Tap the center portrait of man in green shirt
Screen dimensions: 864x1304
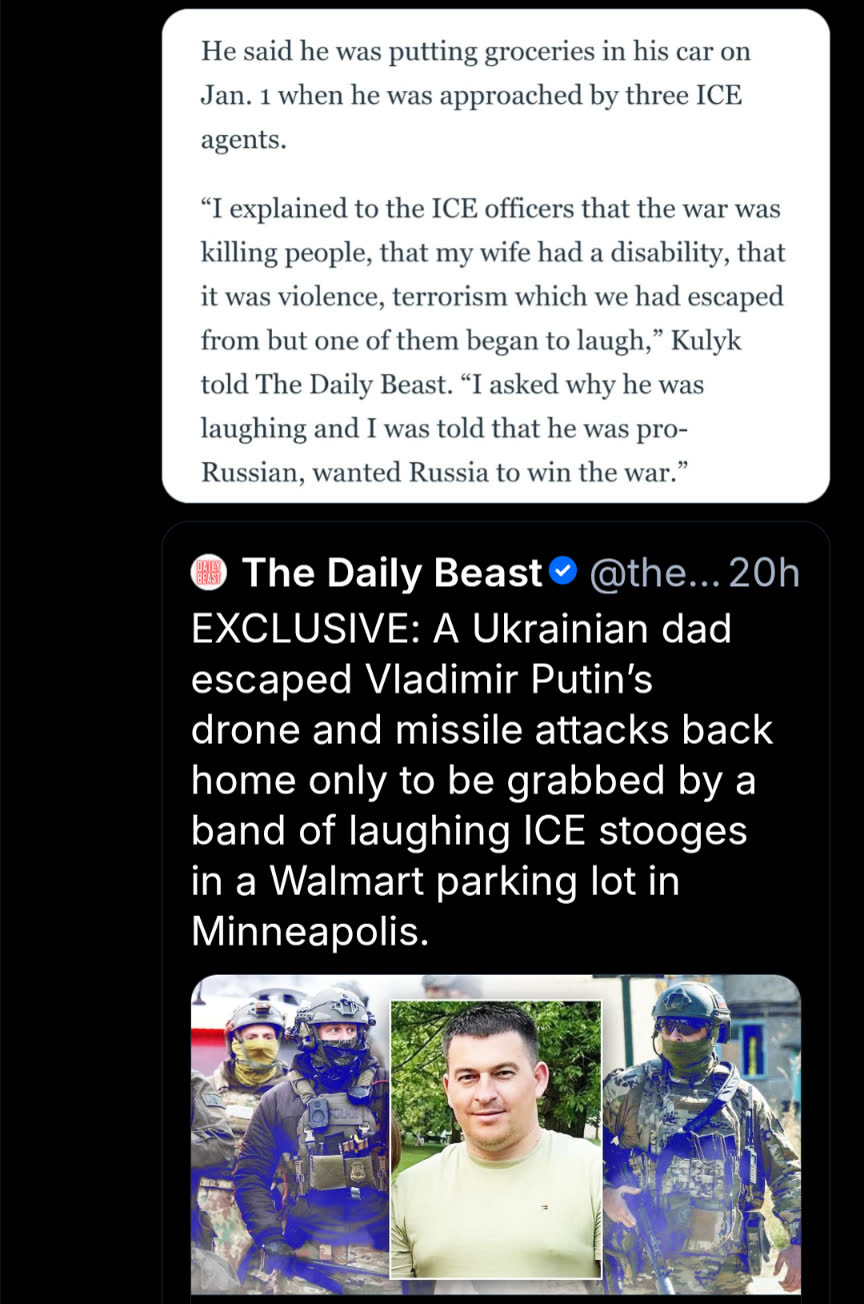click(x=496, y=1138)
